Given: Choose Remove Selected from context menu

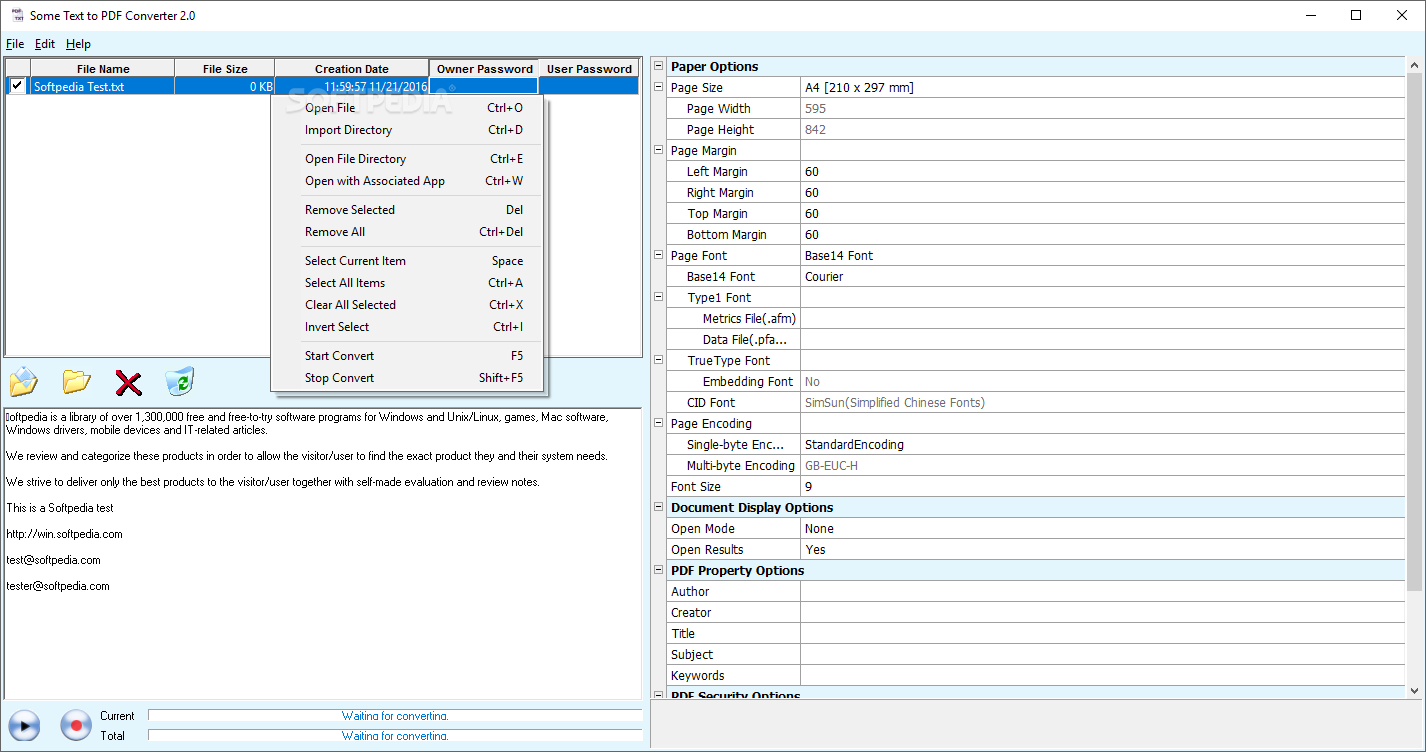Looking at the screenshot, I should (x=407, y=210).
